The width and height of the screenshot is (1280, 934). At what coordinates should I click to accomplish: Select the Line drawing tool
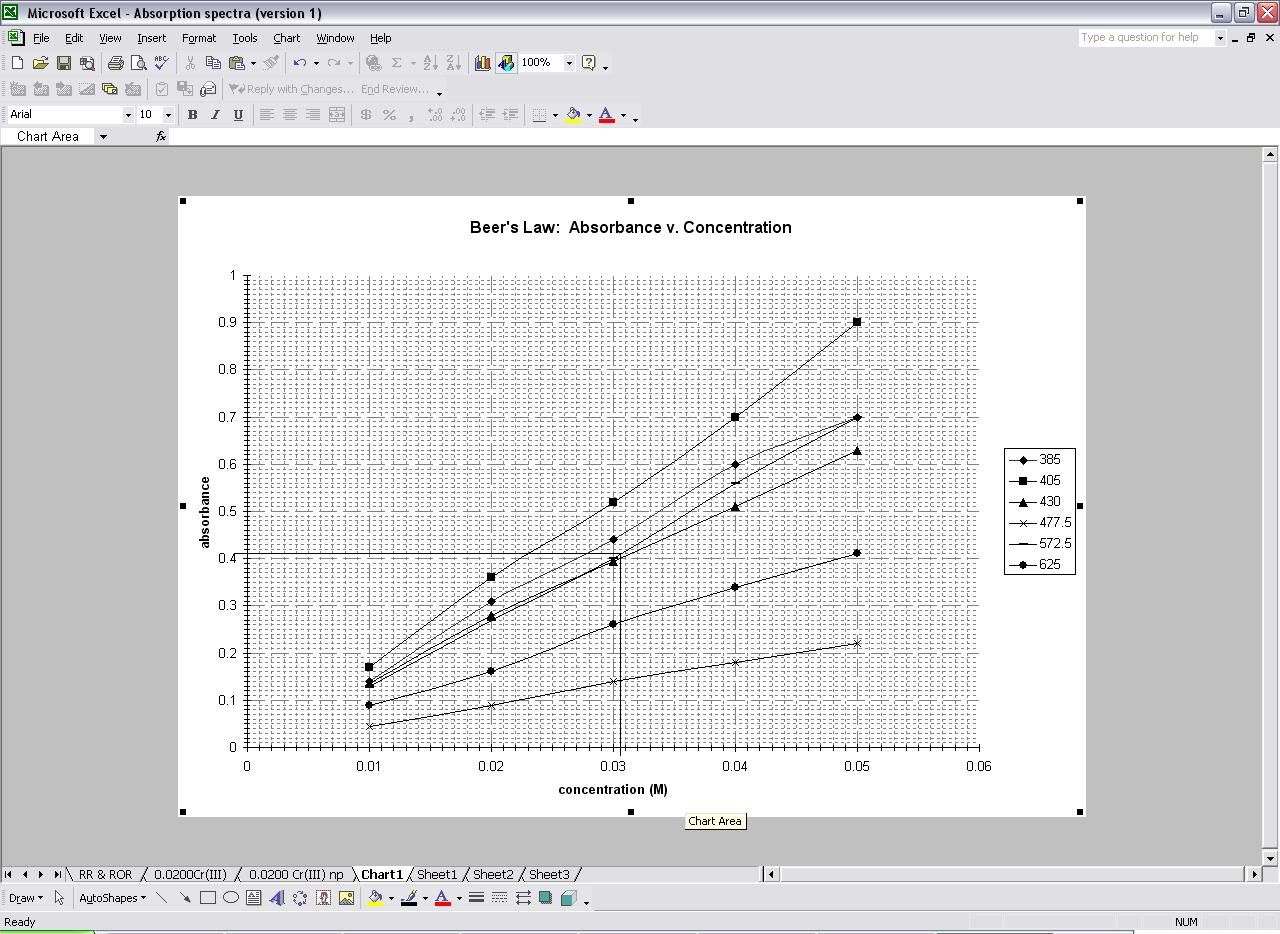161,898
